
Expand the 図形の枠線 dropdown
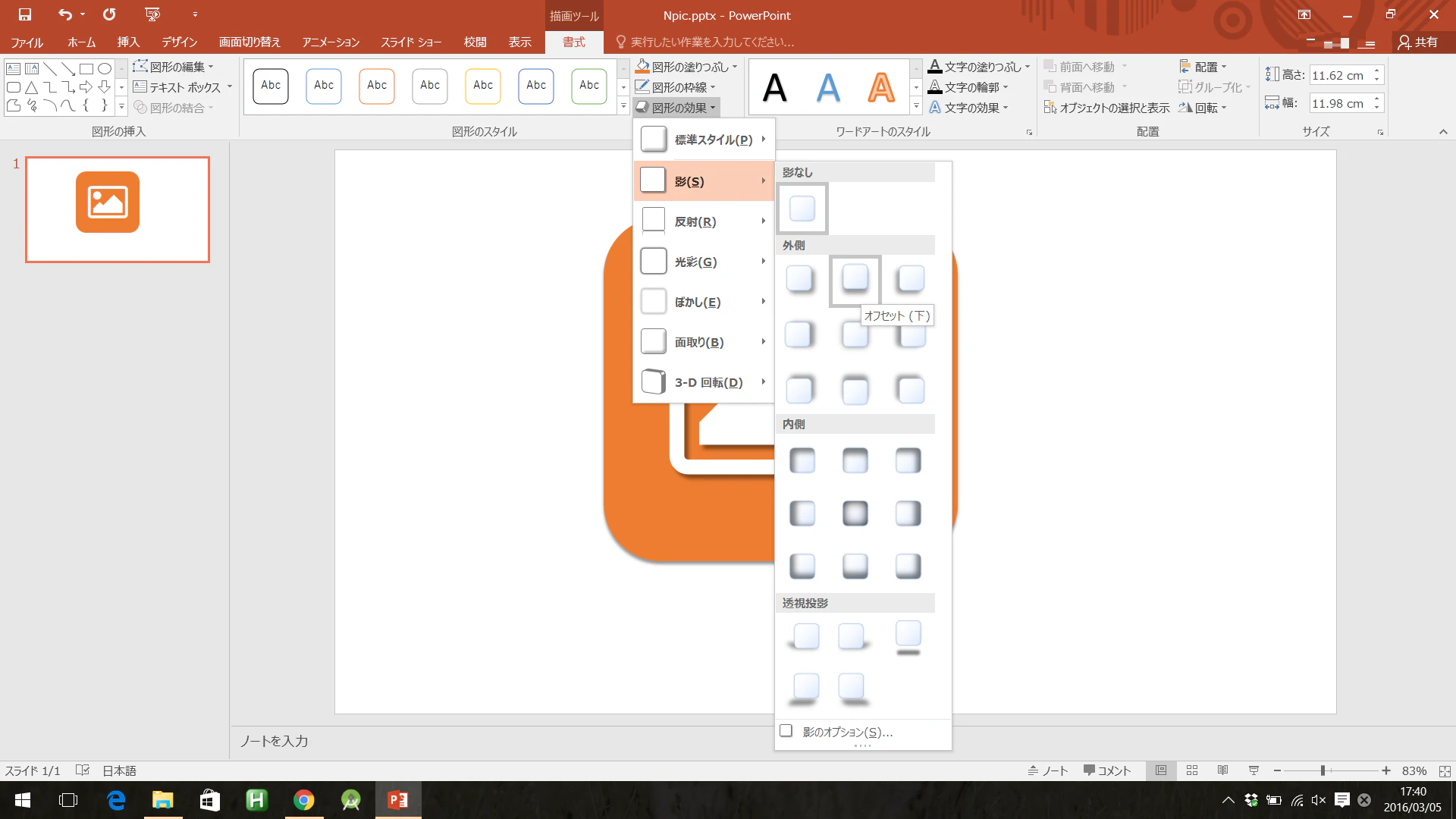[676, 87]
